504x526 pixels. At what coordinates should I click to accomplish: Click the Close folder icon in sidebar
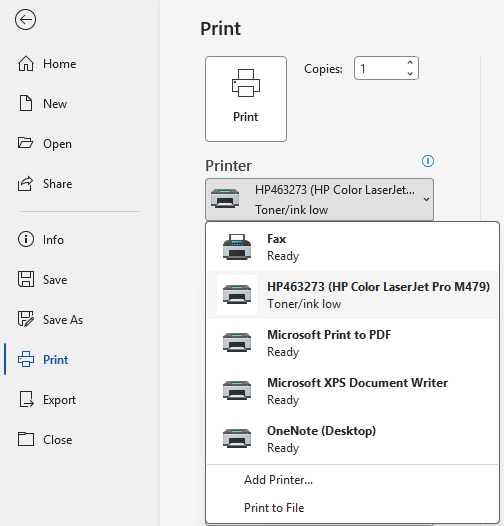(x=26, y=439)
